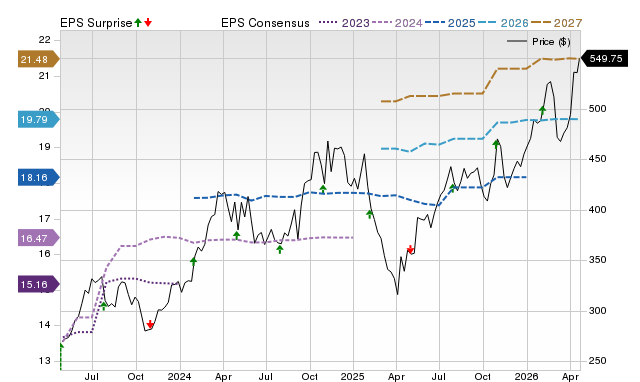Viewport: 640px width, 382px height.
Task: Click the 13 label on EPS axis
Action: (44, 361)
